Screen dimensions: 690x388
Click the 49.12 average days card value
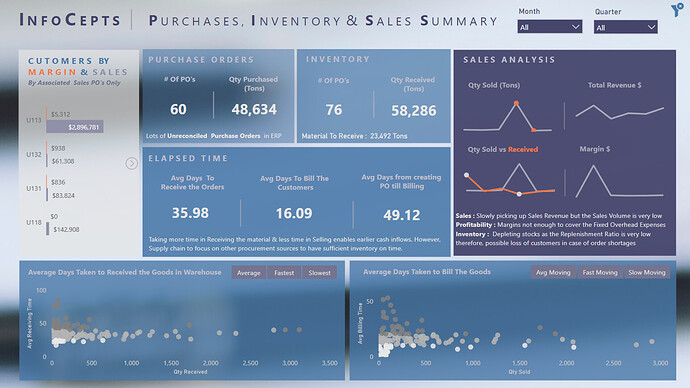401,215
